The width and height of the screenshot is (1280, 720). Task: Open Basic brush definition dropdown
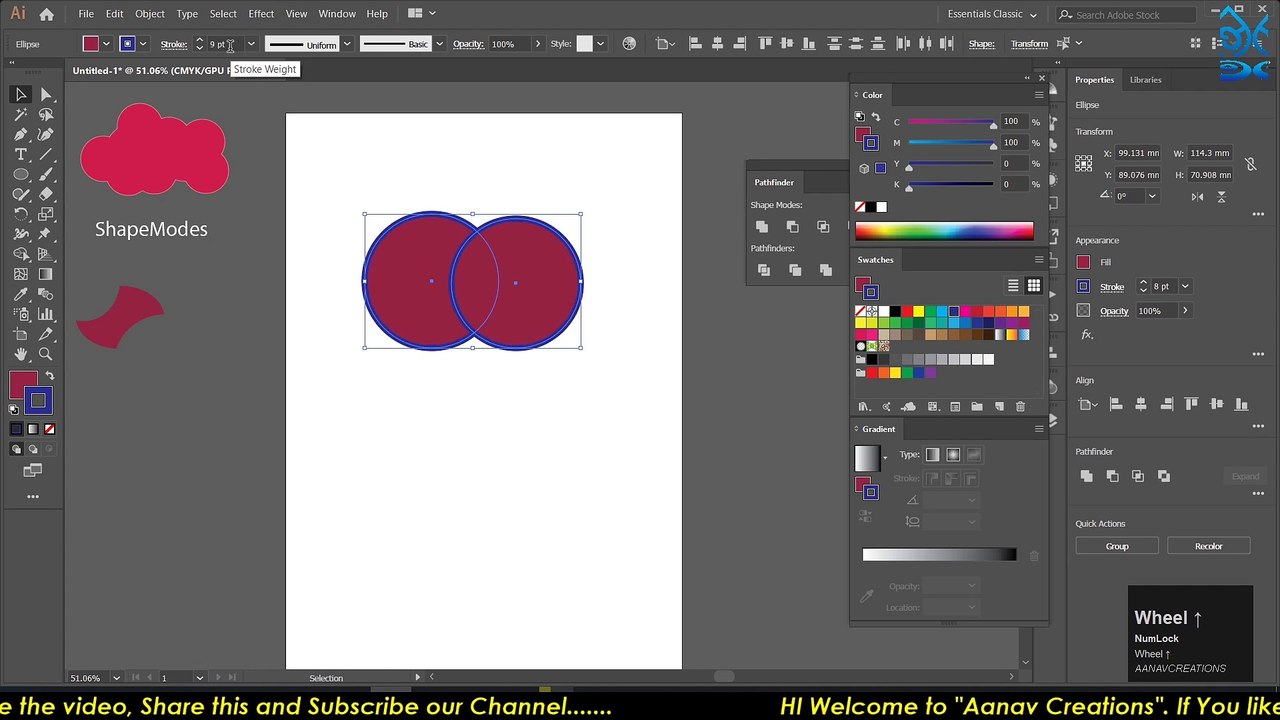tap(439, 44)
